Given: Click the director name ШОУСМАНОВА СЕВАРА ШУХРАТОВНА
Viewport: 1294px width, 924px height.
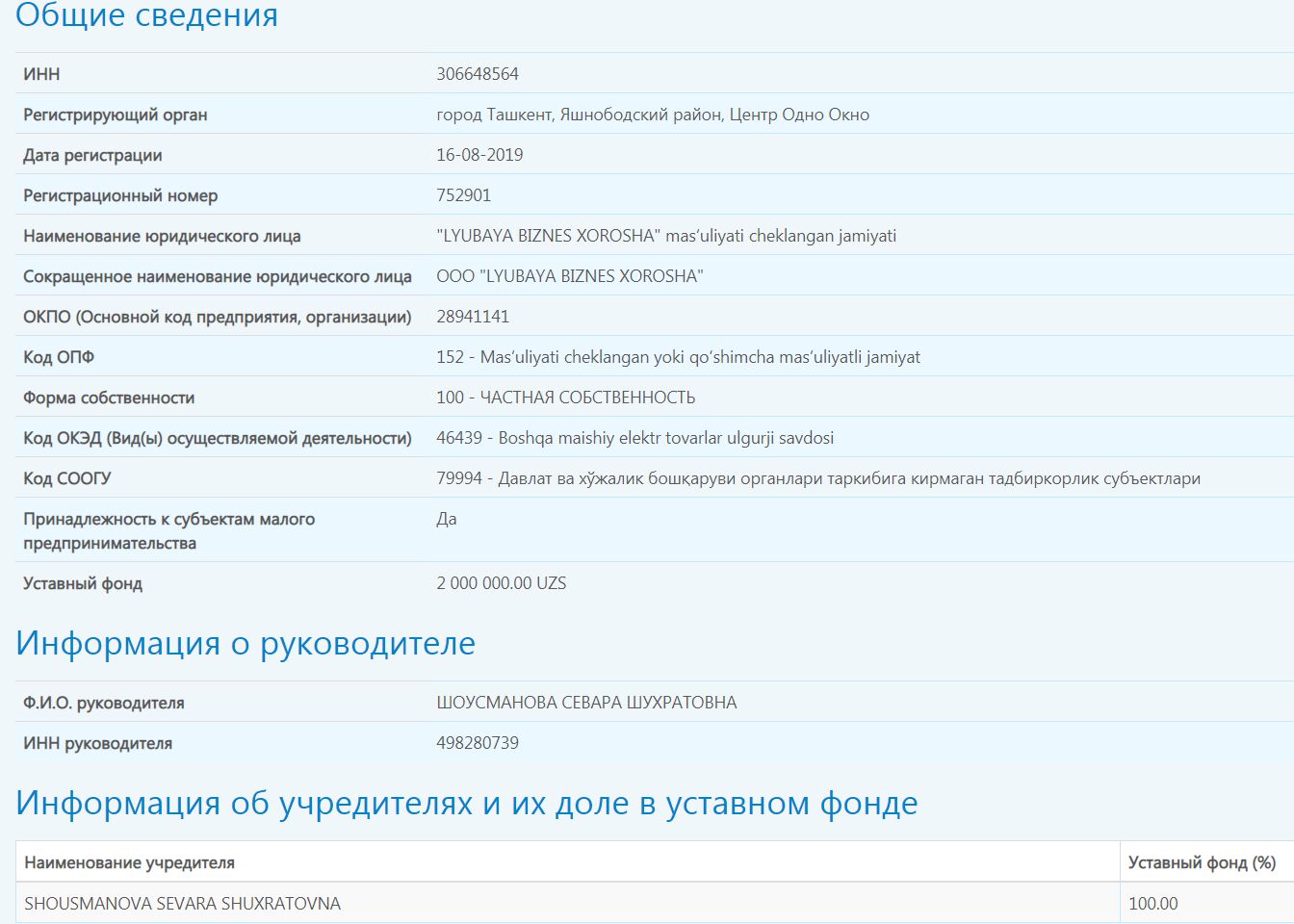Looking at the screenshot, I should (x=586, y=703).
